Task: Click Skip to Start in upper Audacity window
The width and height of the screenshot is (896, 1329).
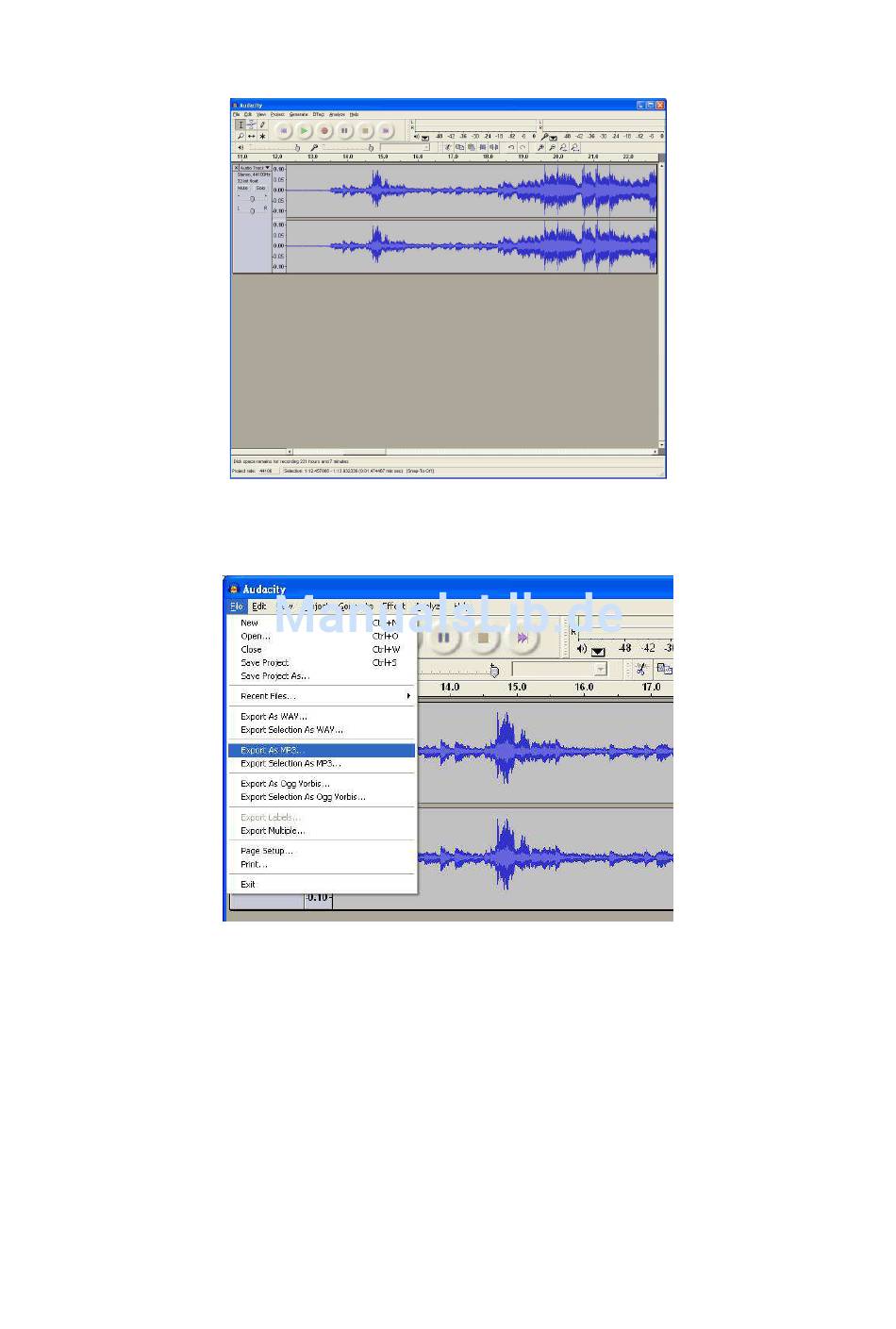Action: pyautogui.click(x=283, y=131)
